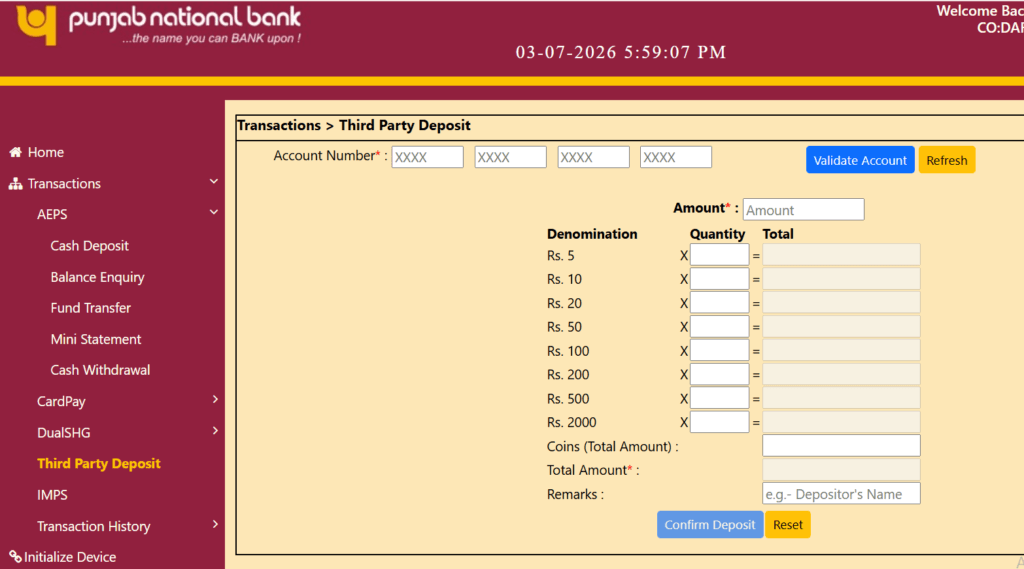1024x569 pixels.
Task: Open Mini Statement option
Action: coord(96,339)
